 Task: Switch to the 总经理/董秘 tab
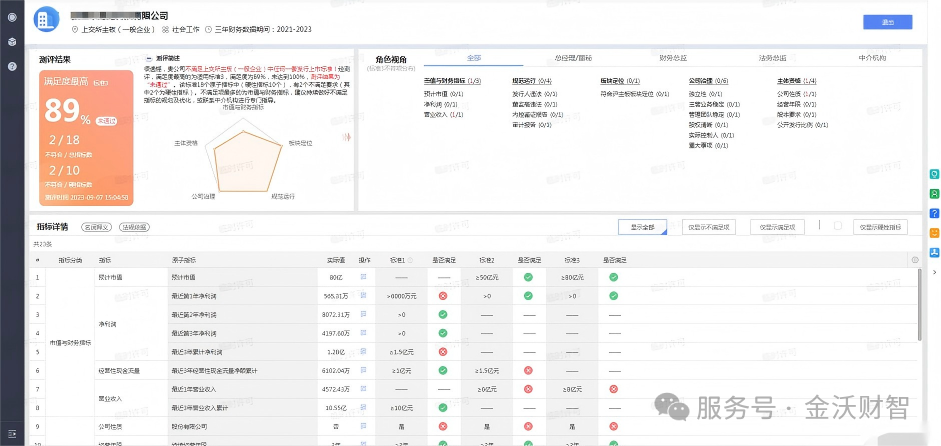(573, 58)
